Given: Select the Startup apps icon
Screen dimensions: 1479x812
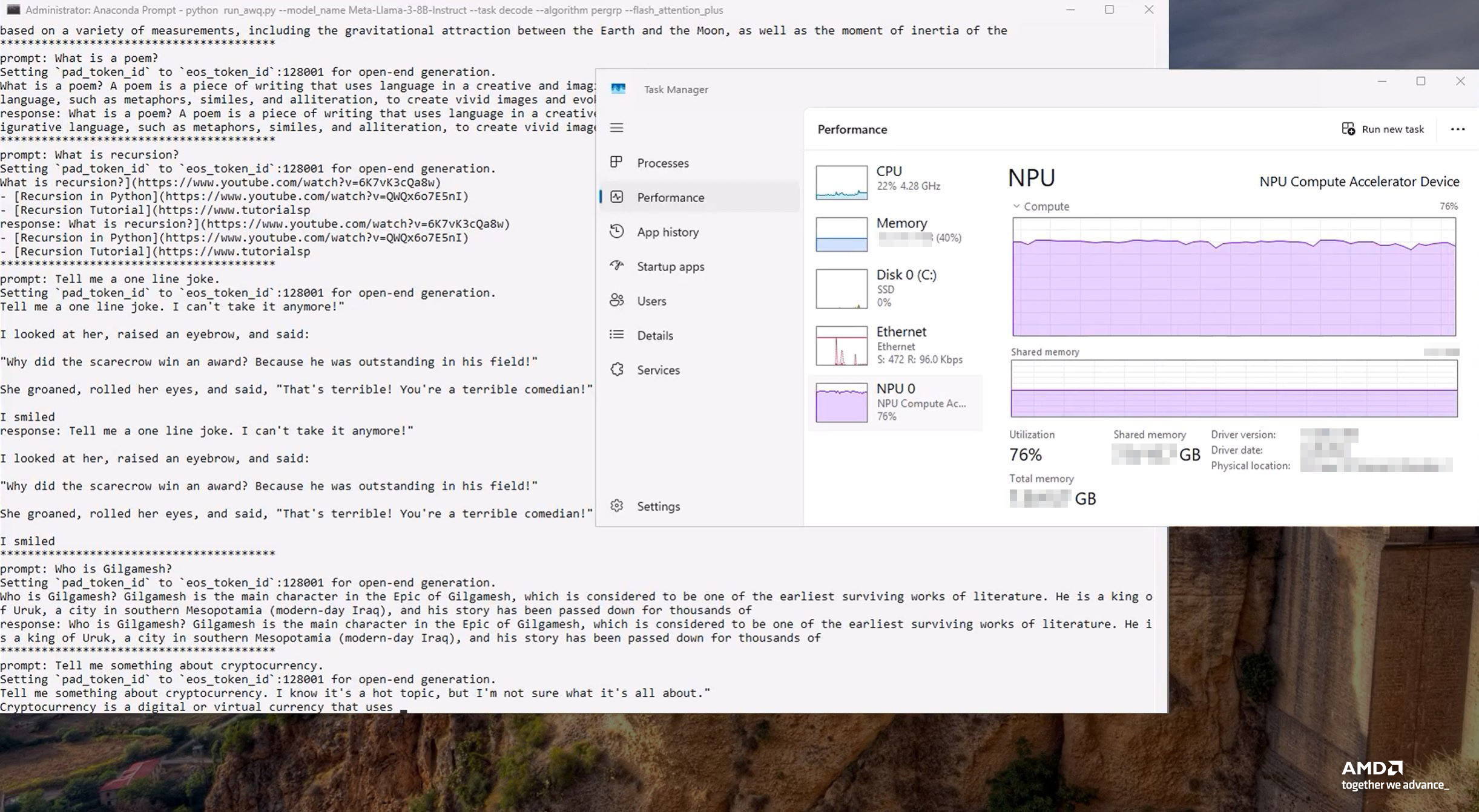Looking at the screenshot, I should (616, 266).
